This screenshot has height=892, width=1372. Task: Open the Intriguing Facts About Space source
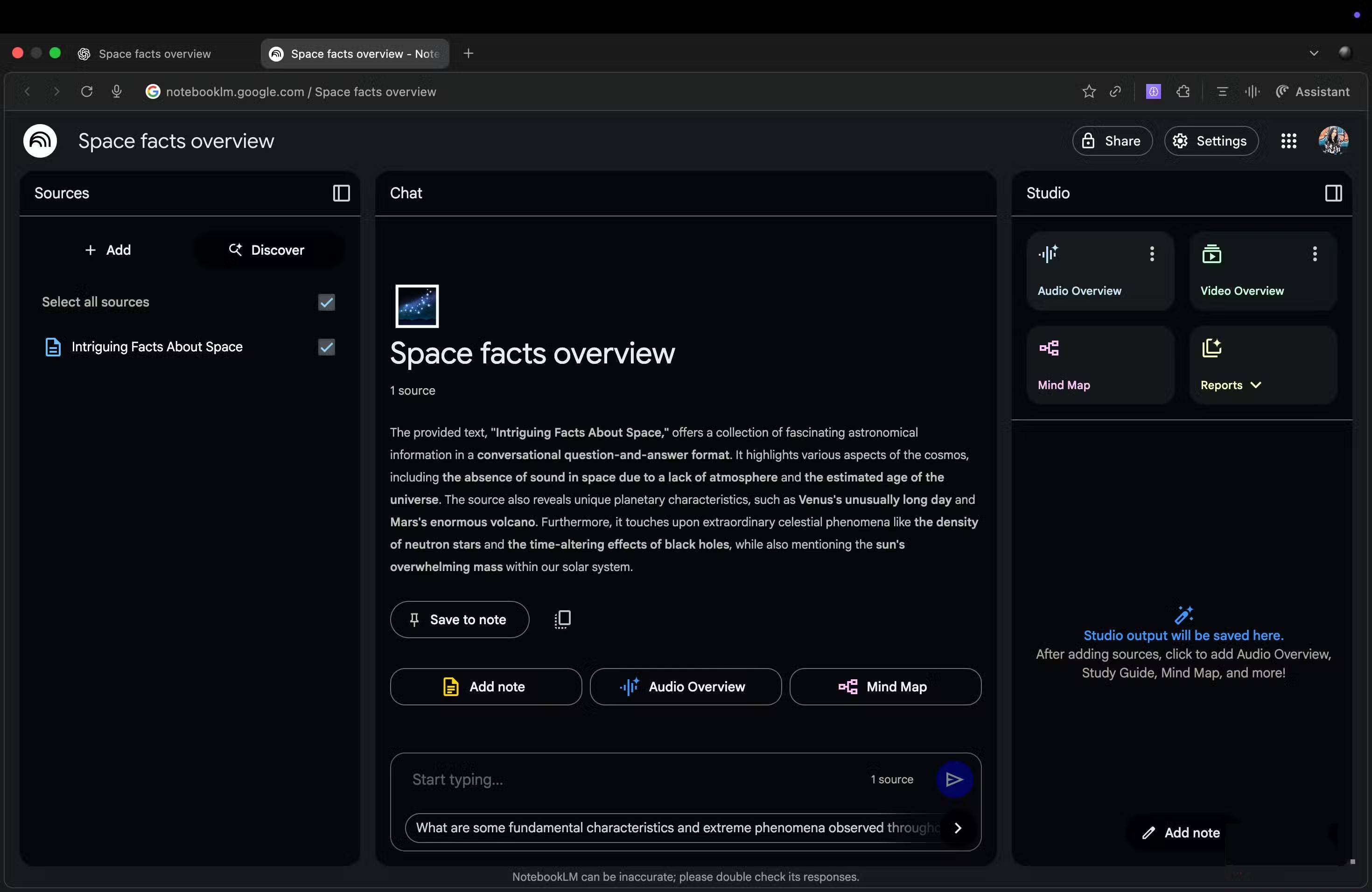tap(157, 347)
